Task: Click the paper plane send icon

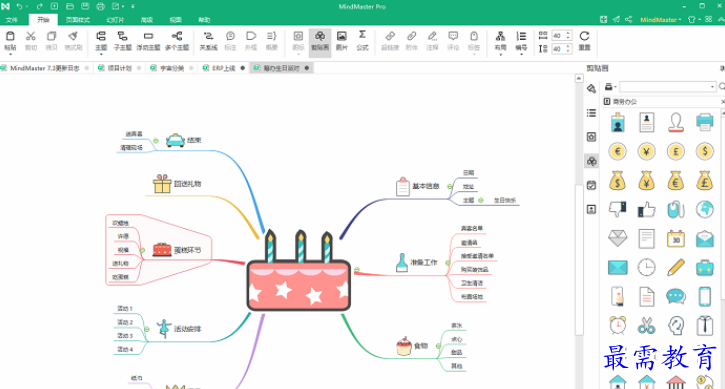Action: (x=616, y=19)
